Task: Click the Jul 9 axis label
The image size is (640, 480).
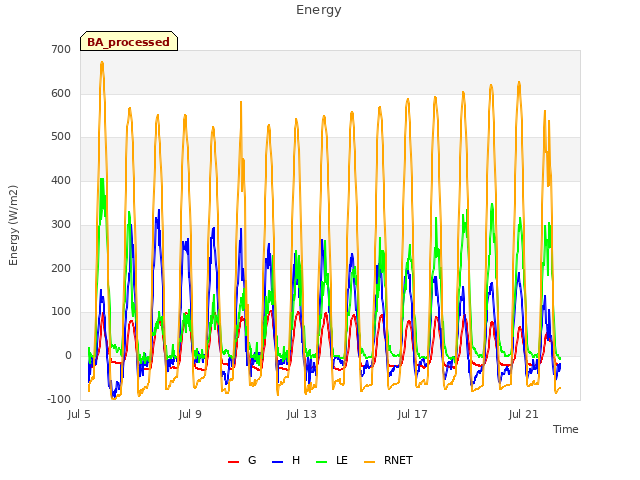Action: (x=190, y=415)
